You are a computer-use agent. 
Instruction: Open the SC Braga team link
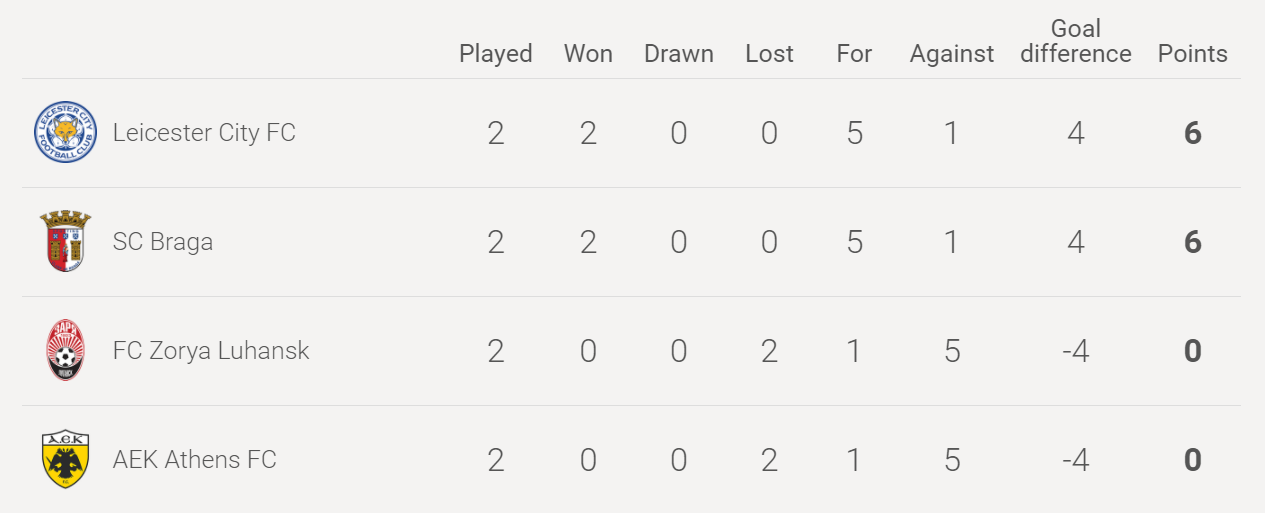[163, 242]
